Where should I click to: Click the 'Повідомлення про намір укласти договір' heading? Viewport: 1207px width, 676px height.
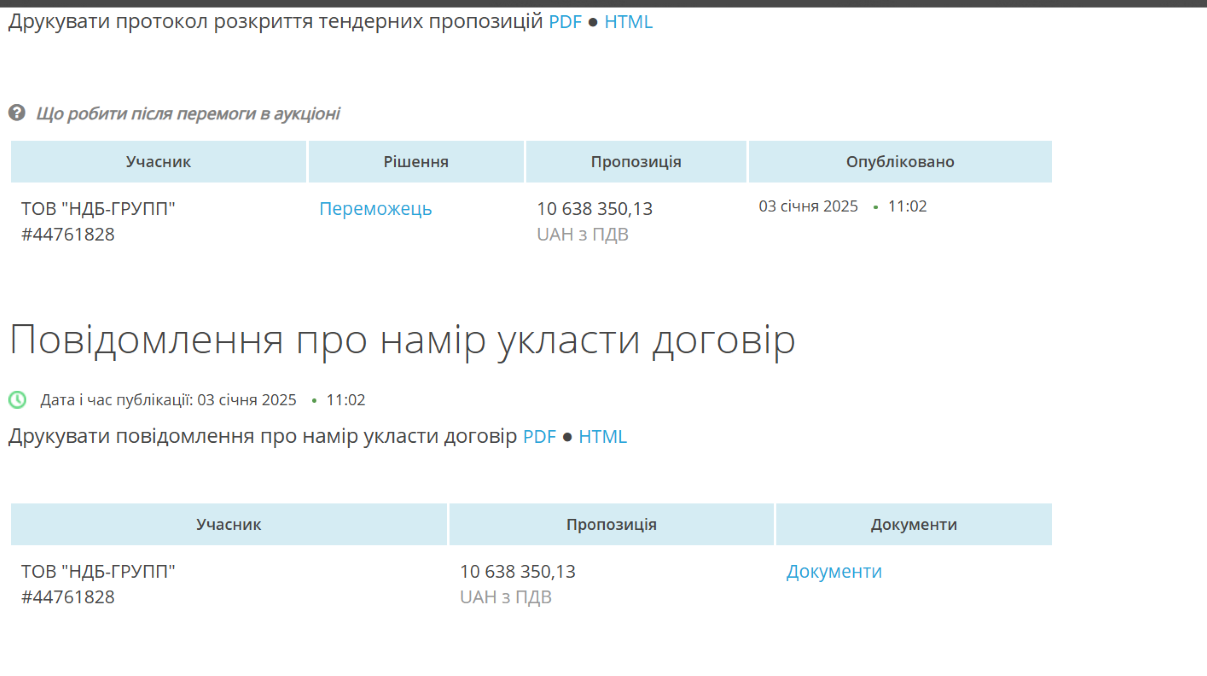[x=402, y=340]
